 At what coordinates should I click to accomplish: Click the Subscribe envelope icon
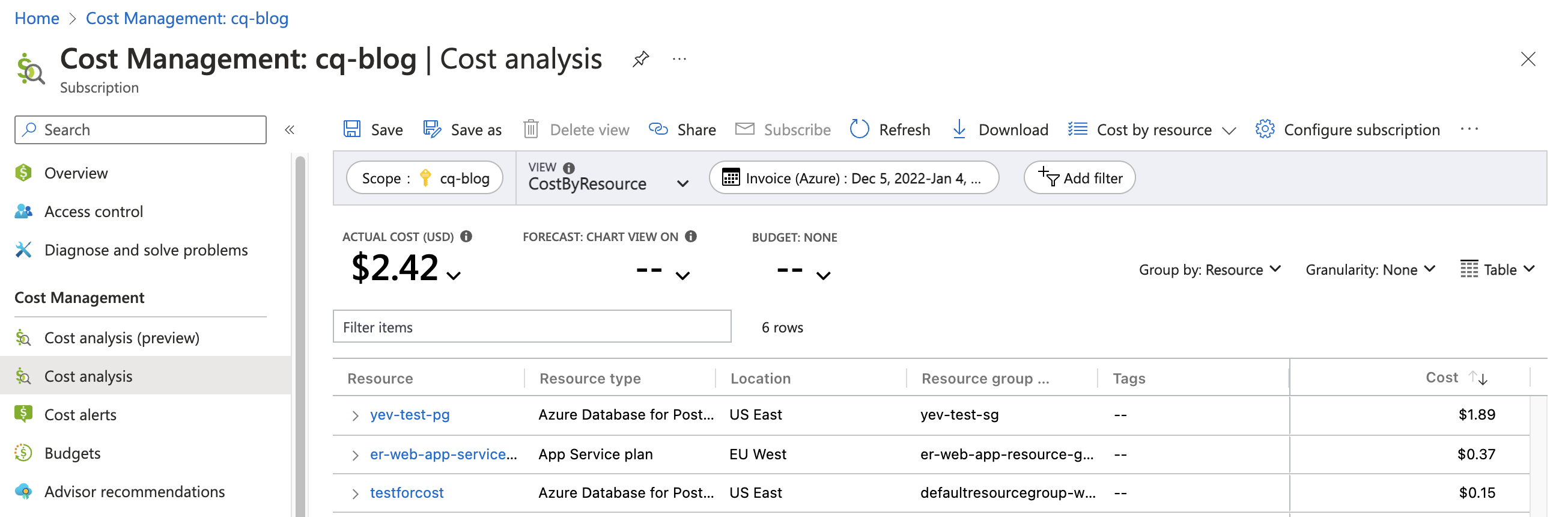[744, 129]
